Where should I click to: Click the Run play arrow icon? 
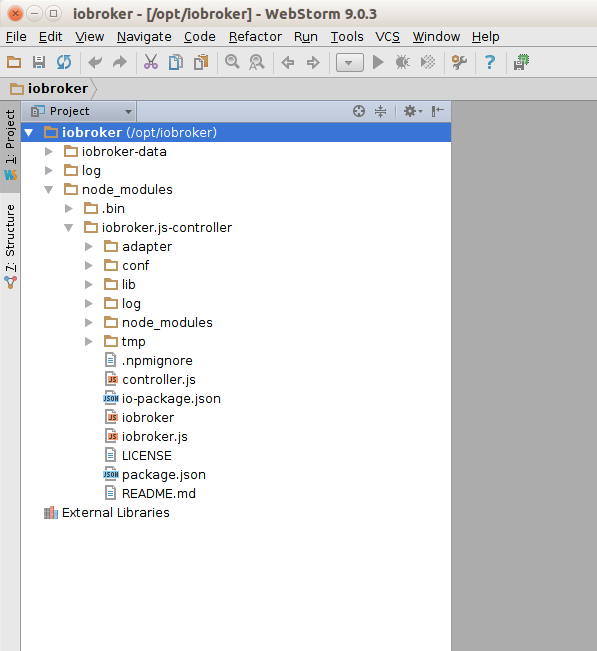pos(378,62)
